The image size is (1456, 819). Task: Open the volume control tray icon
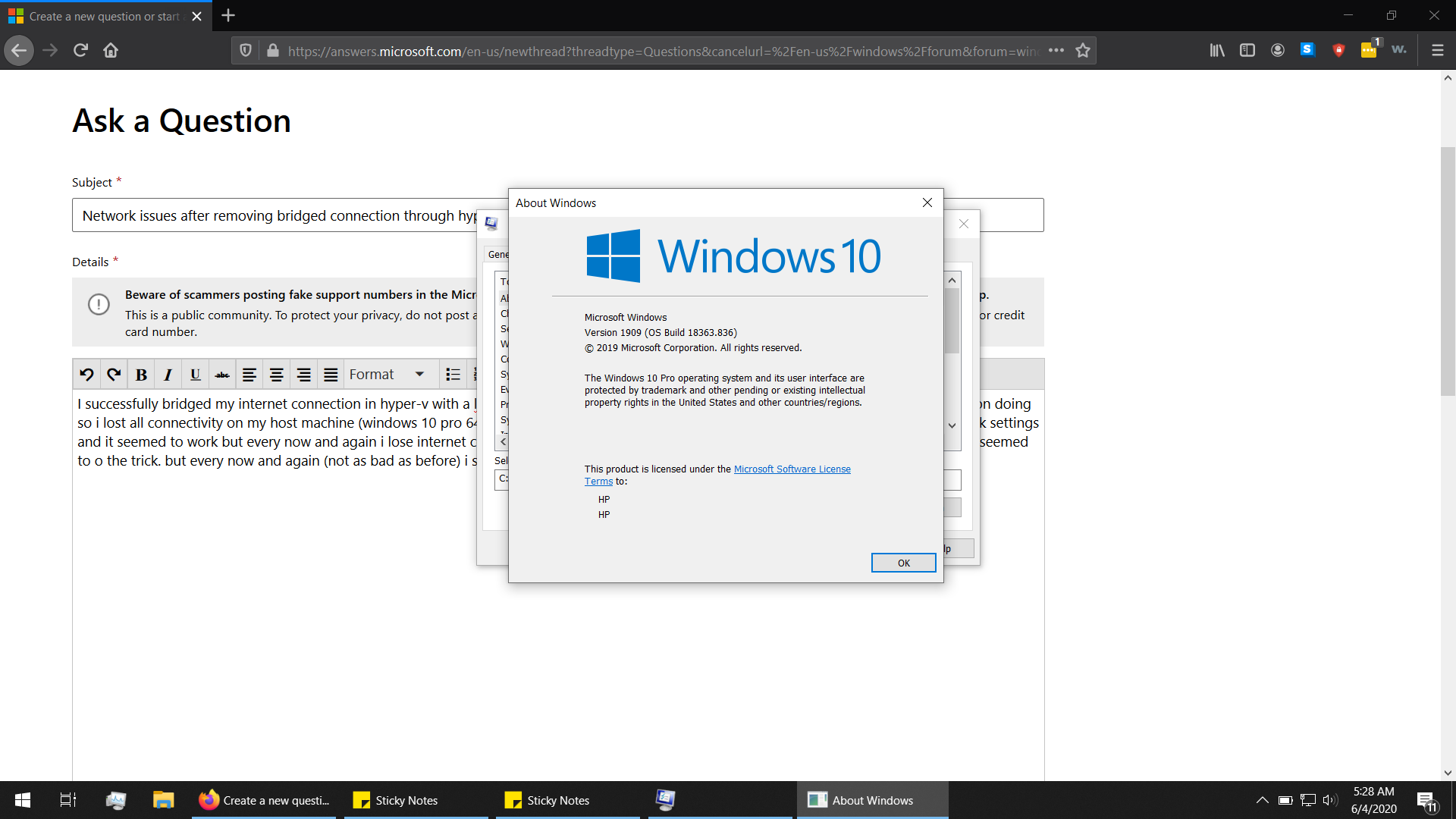coord(1330,800)
